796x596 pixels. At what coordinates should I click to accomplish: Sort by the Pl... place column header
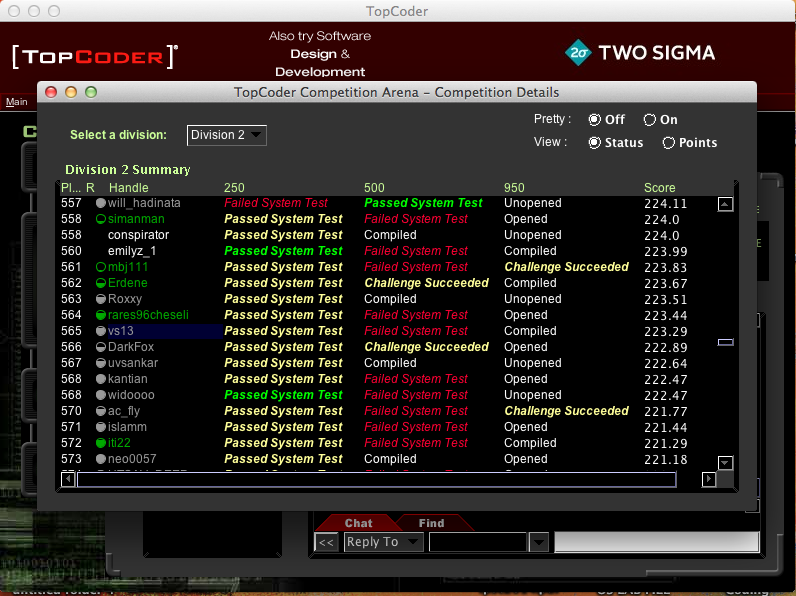coord(71,188)
